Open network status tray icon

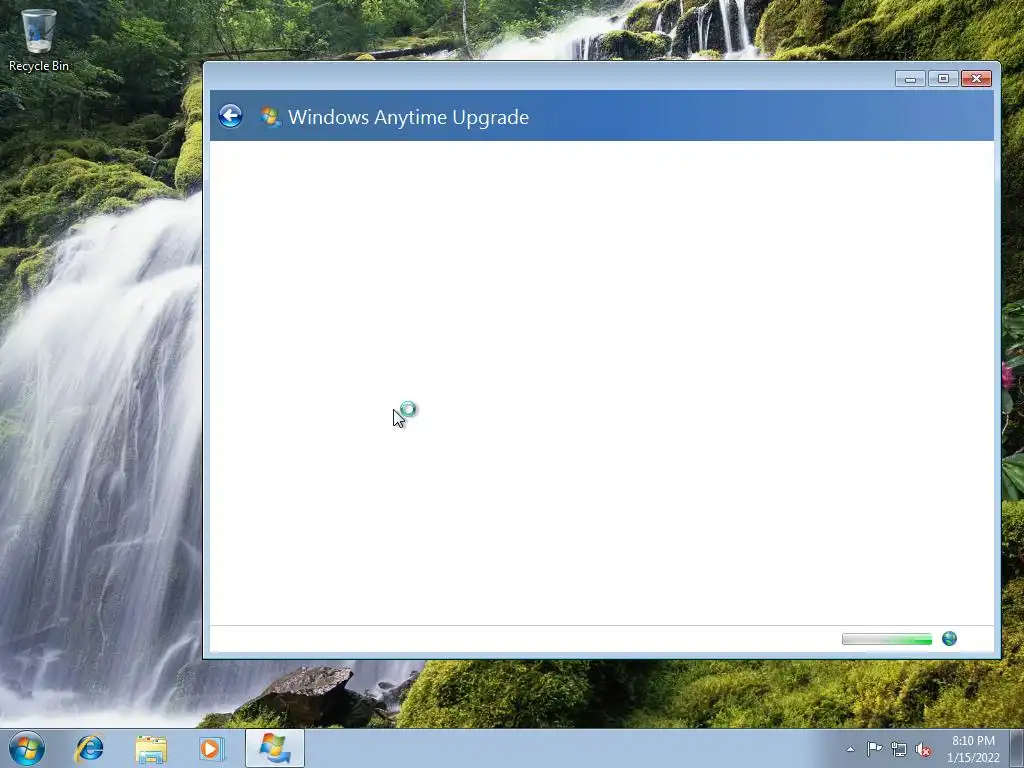pyautogui.click(x=899, y=750)
